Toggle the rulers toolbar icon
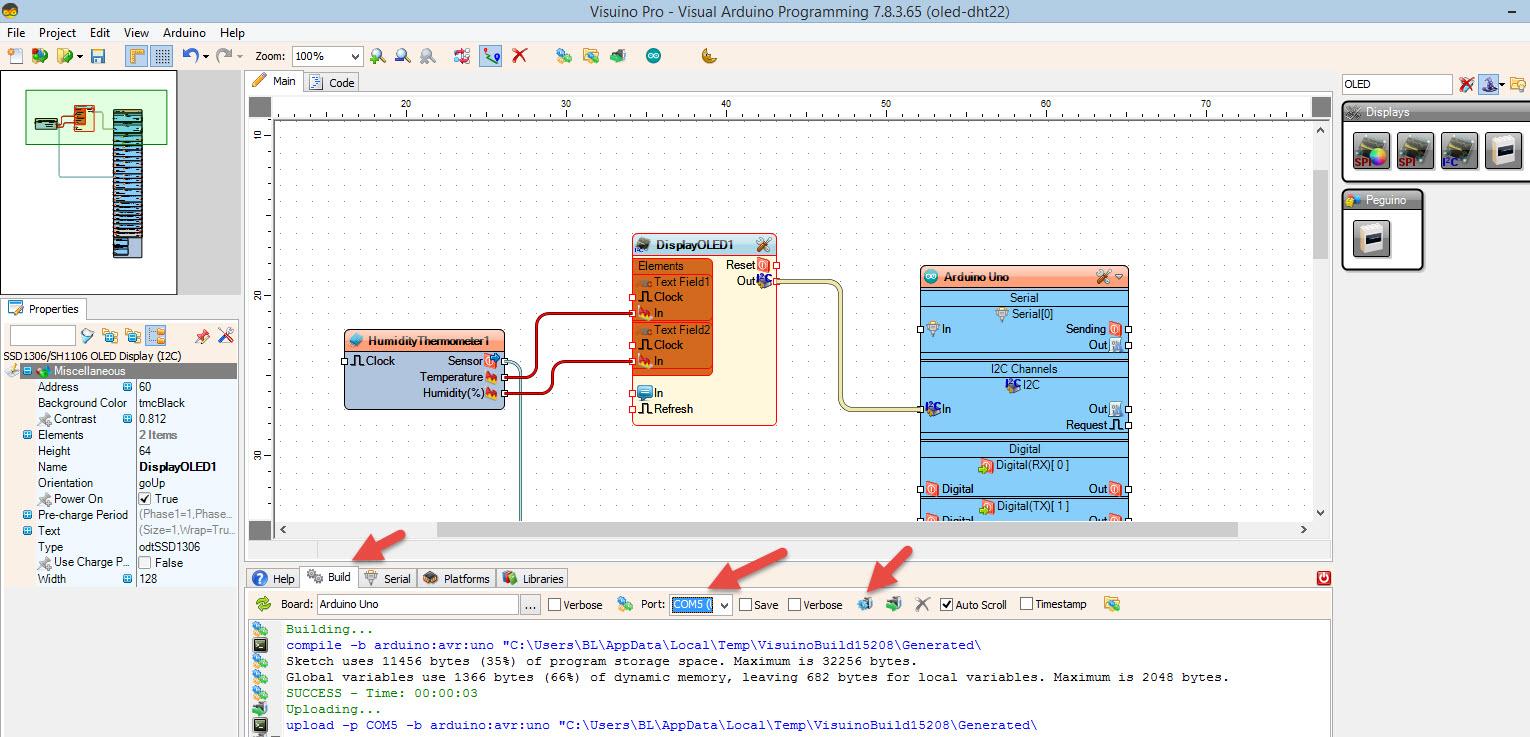This screenshot has width=1530, height=737. 136,56
